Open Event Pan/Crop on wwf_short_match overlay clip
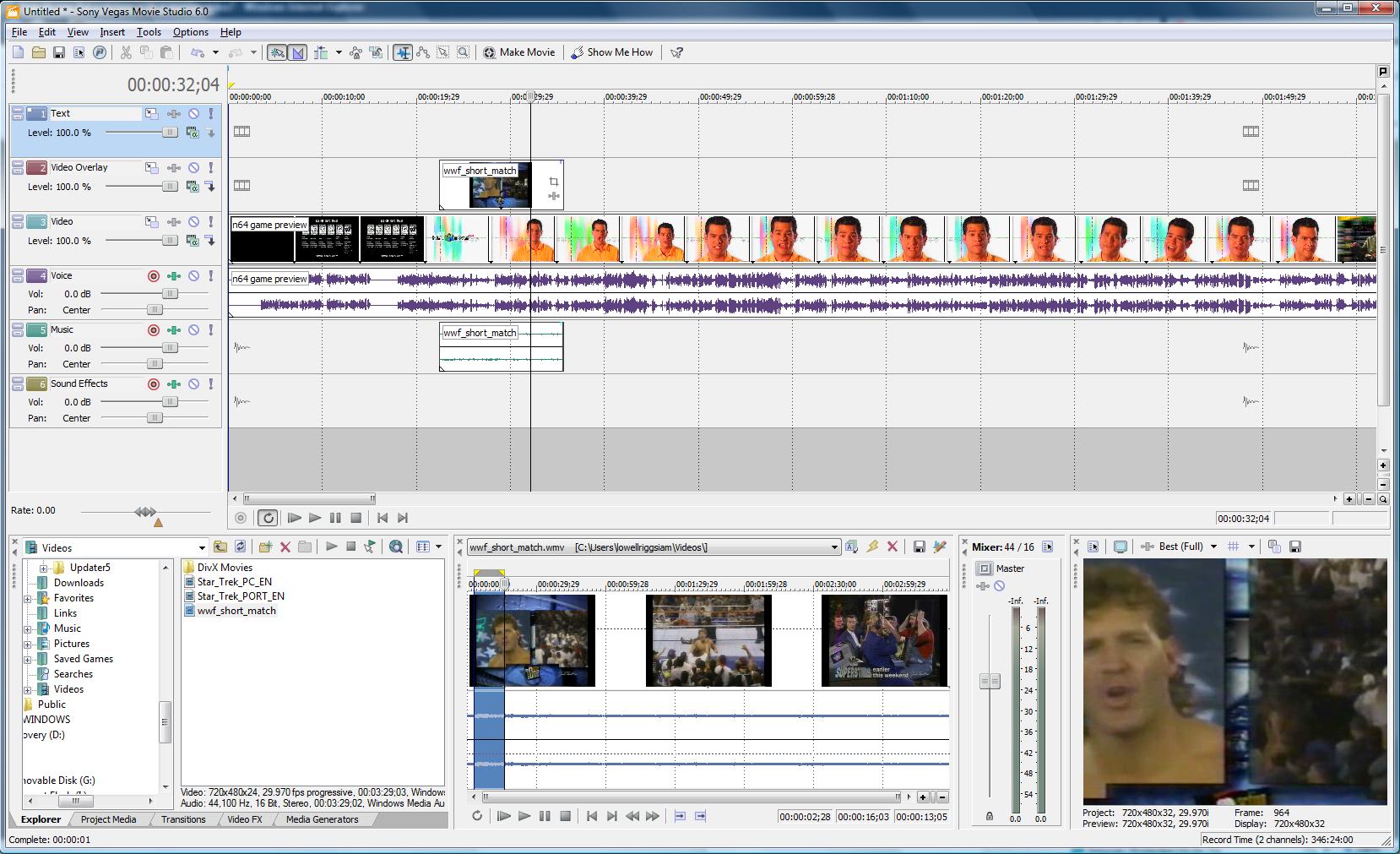The width and height of the screenshot is (1400, 854). point(554,182)
